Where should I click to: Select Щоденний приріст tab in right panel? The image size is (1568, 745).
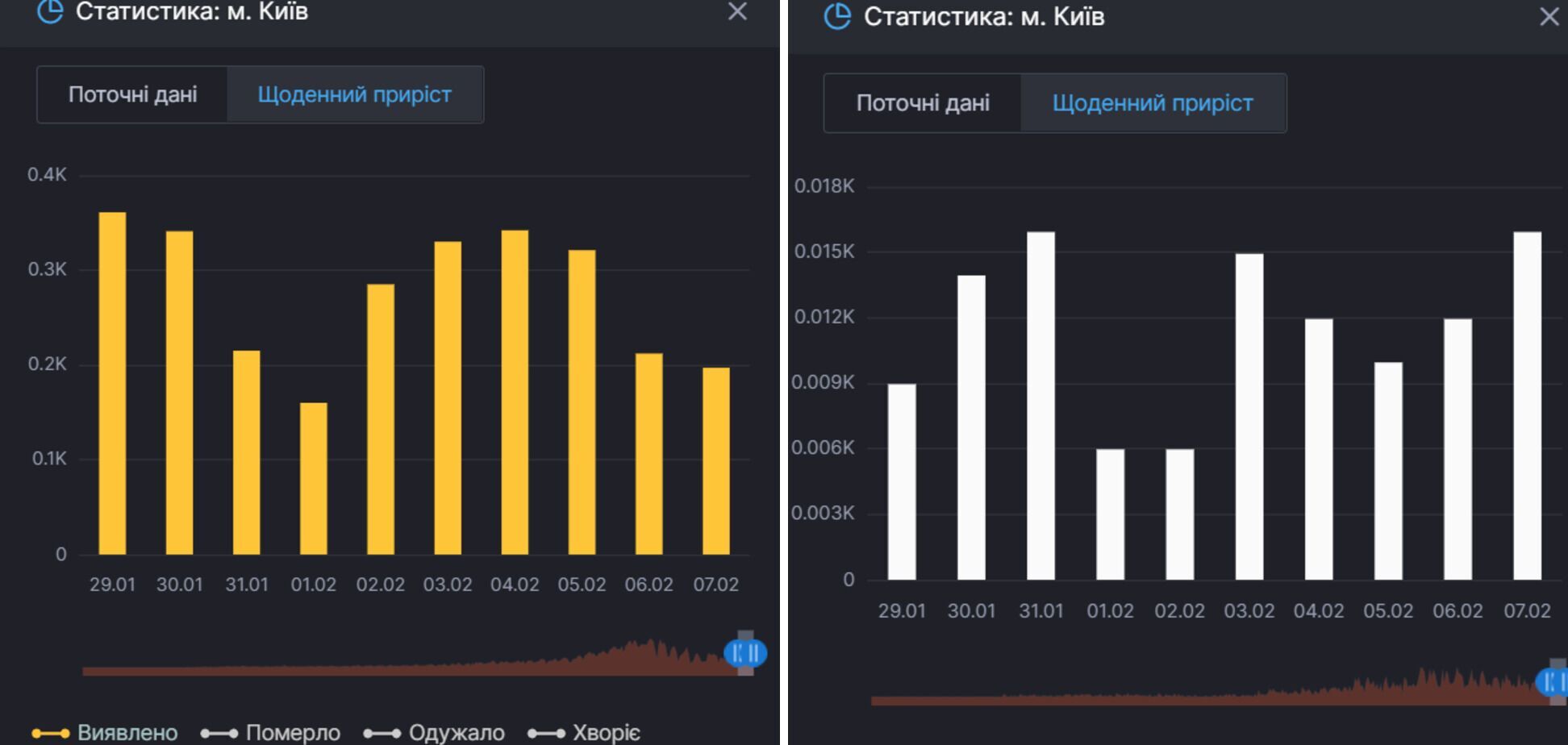click(x=1152, y=103)
